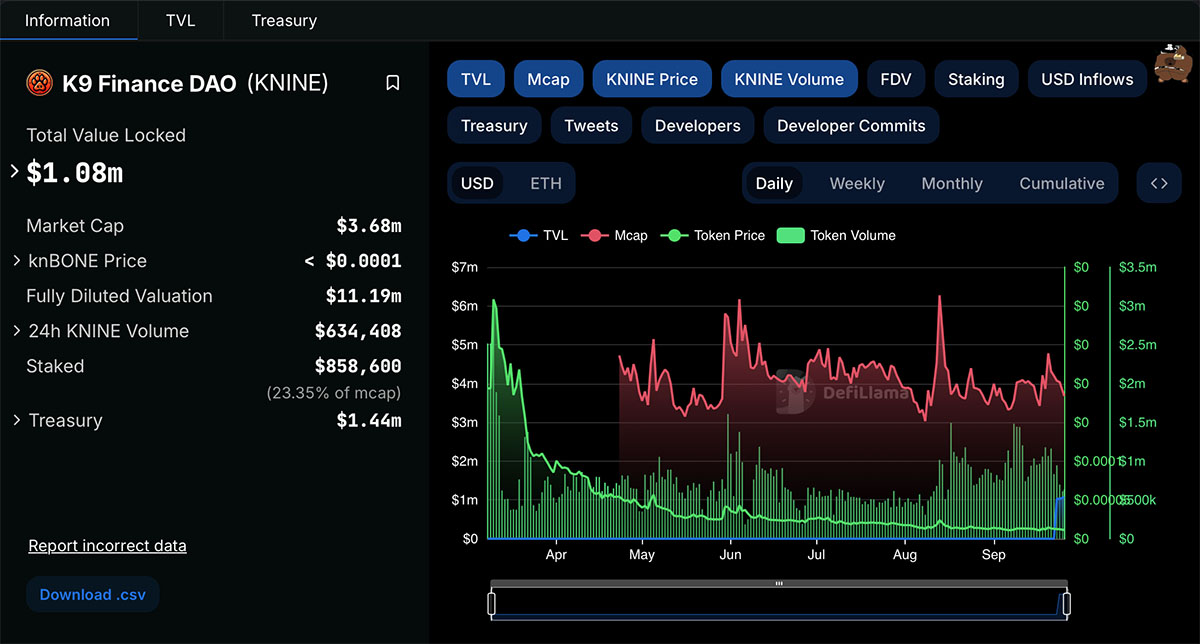Enable the FDV chart metric
Image resolution: width=1200 pixels, height=644 pixels.
click(896, 79)
